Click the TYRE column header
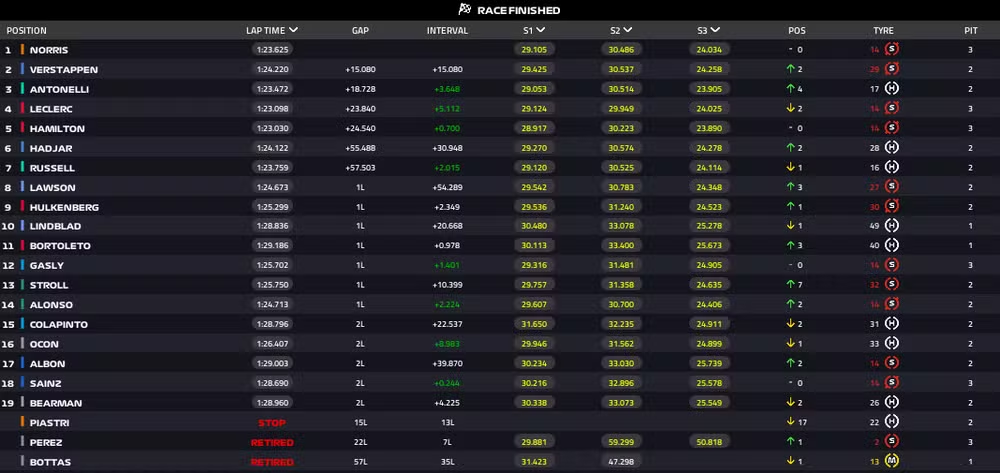This screenshot has height=473, width=1000. click(883, 31)
